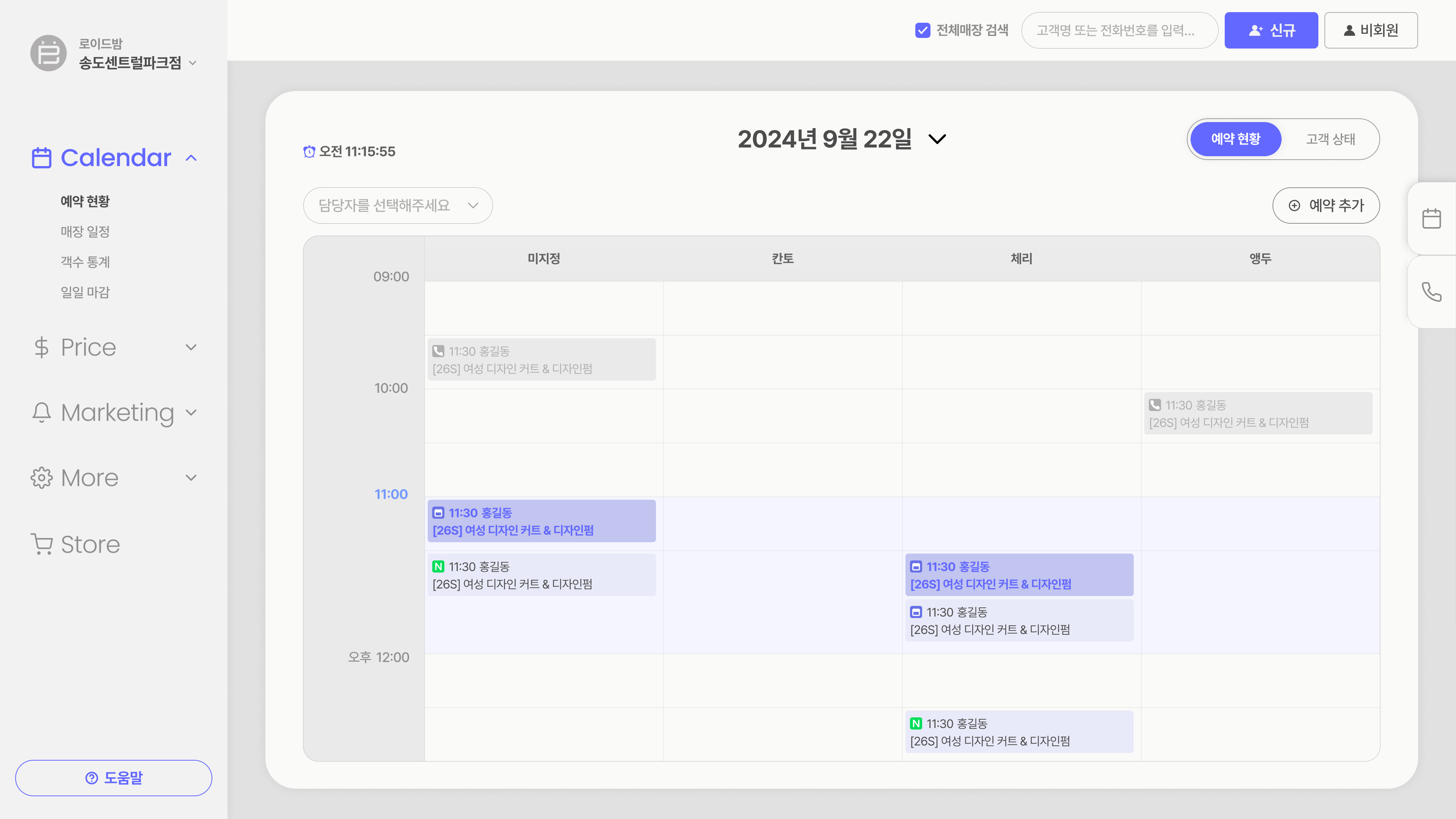Switch to 예약 현황 view toggle
1456x819 pixels.
[x=1236, y=139]
